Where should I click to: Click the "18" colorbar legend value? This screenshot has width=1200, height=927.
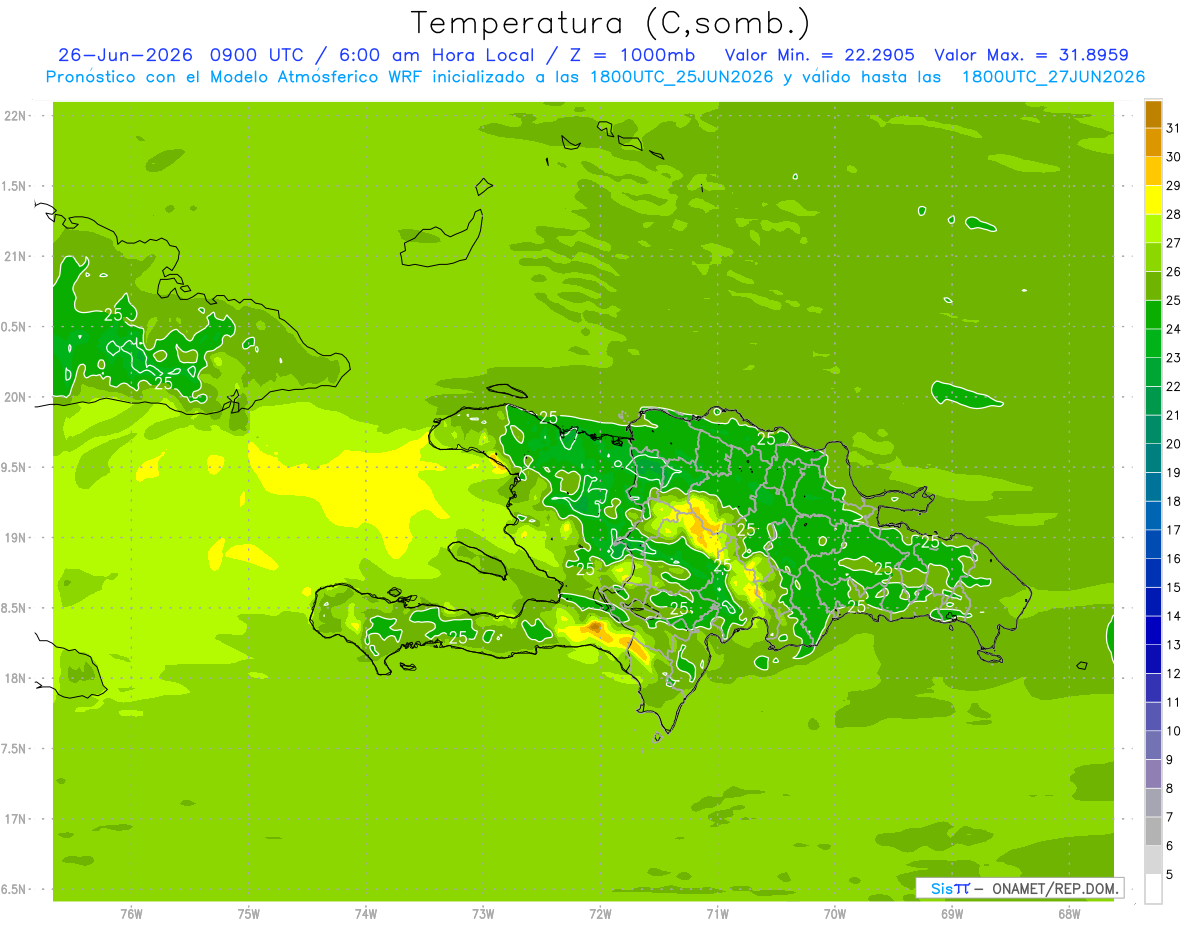[1173, 501]
